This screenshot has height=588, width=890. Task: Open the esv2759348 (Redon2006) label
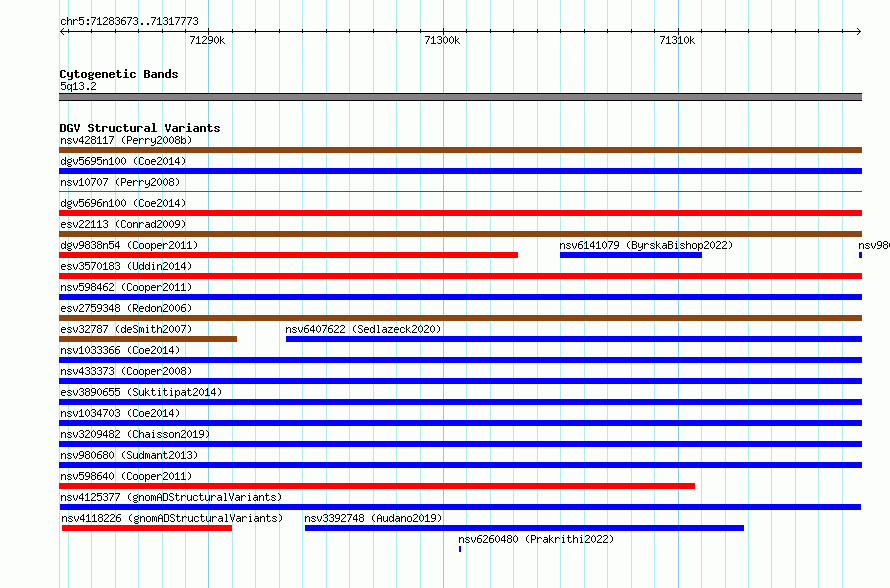pyautogui.click(x=126, y=308)
